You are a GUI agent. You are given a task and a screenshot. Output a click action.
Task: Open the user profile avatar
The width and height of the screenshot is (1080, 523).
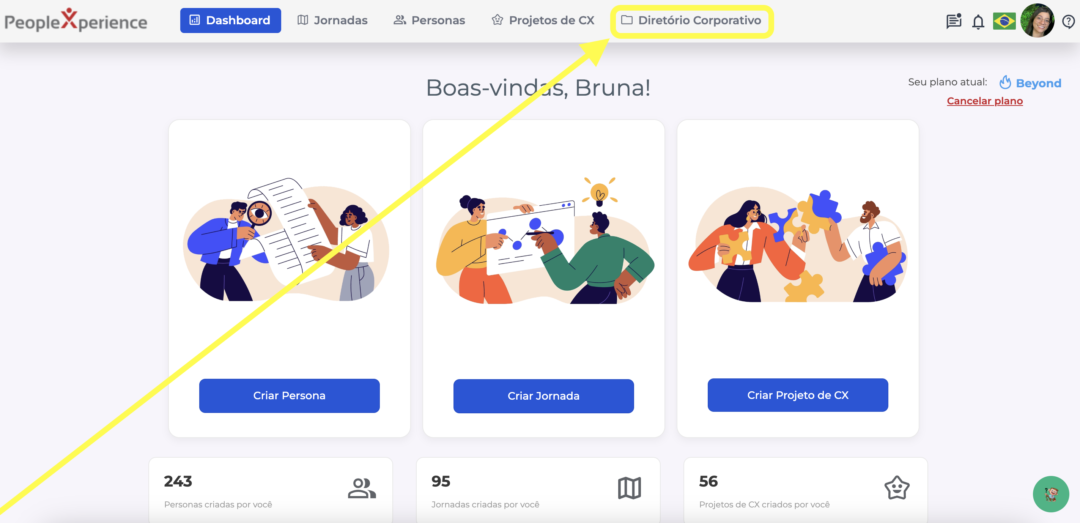click(x=1037, y=21)
